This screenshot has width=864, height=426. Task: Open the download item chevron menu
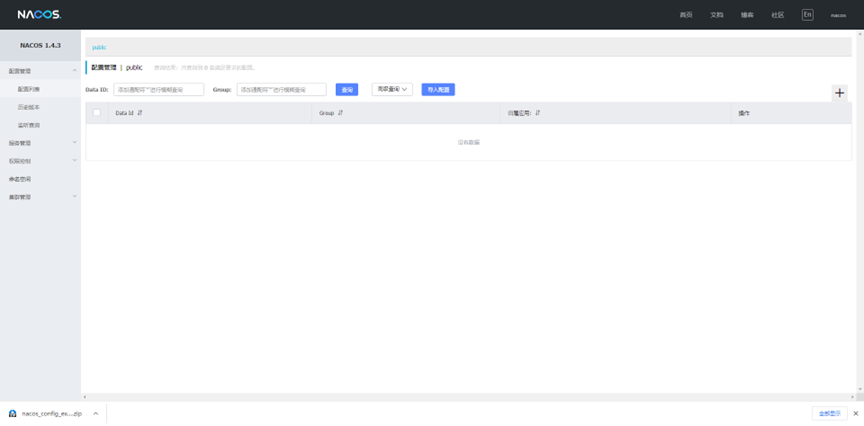tap(95, 413)
